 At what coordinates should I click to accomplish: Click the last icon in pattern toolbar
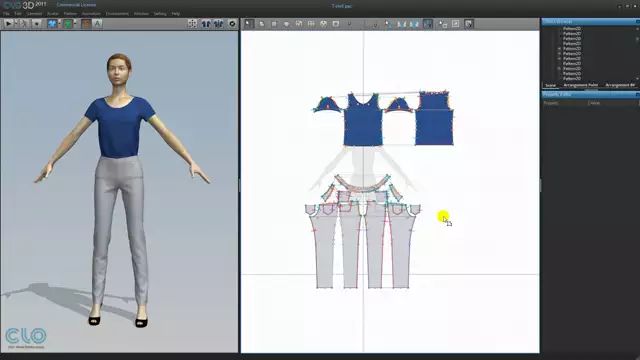[x=469, y=24]
